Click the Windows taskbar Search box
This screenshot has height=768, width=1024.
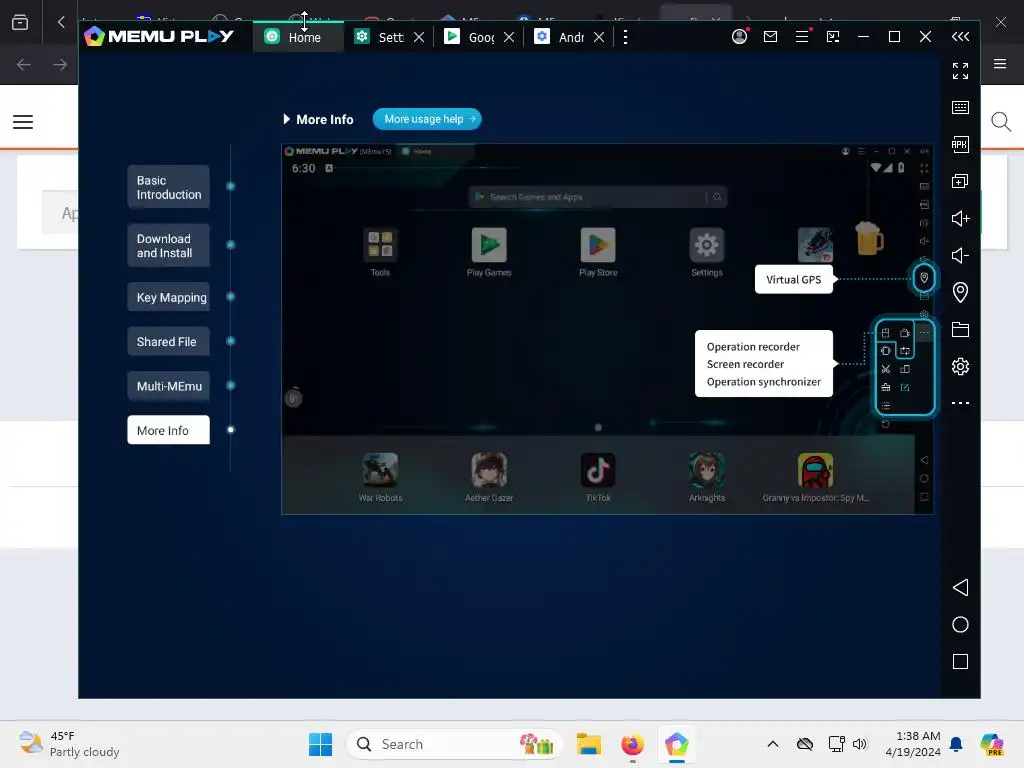click(455, 744)
